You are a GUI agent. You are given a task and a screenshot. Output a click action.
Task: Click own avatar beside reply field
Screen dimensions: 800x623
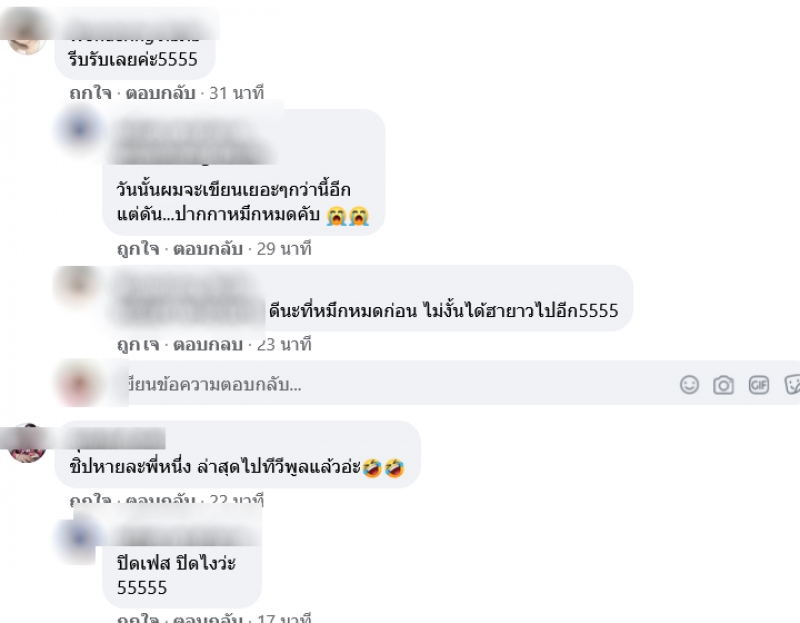79,384
